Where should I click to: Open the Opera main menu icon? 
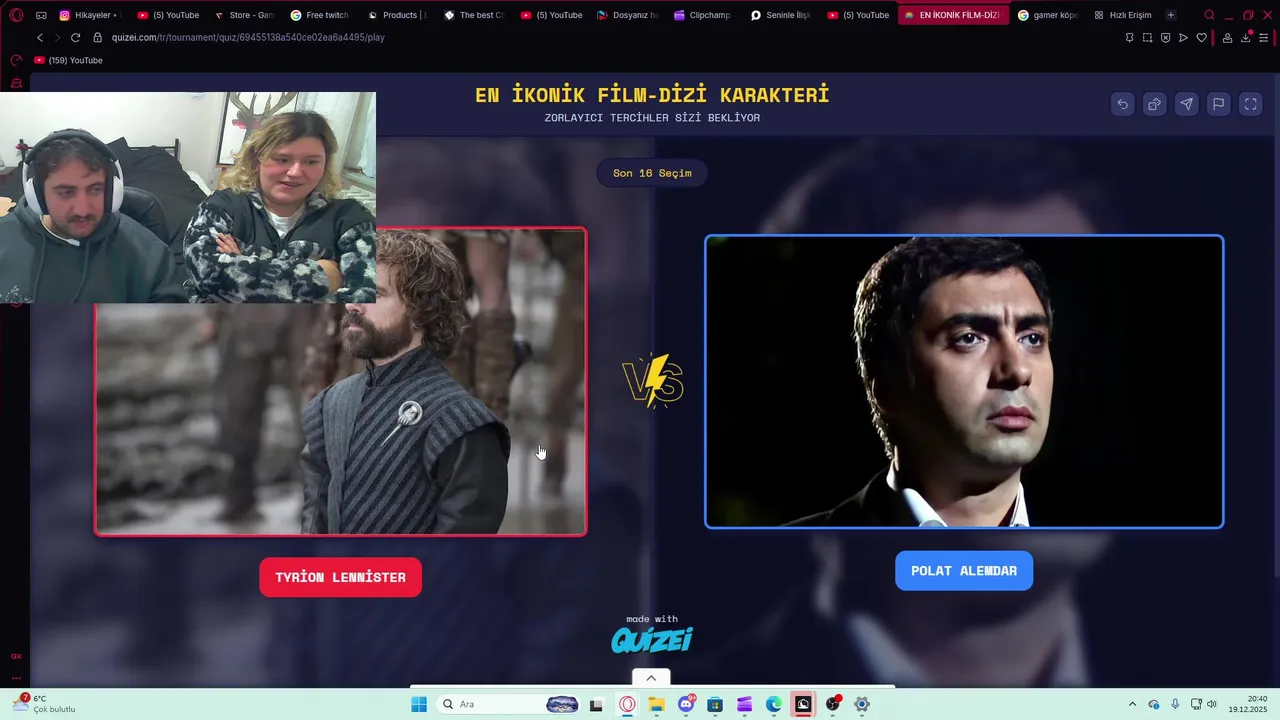(16, 15)
